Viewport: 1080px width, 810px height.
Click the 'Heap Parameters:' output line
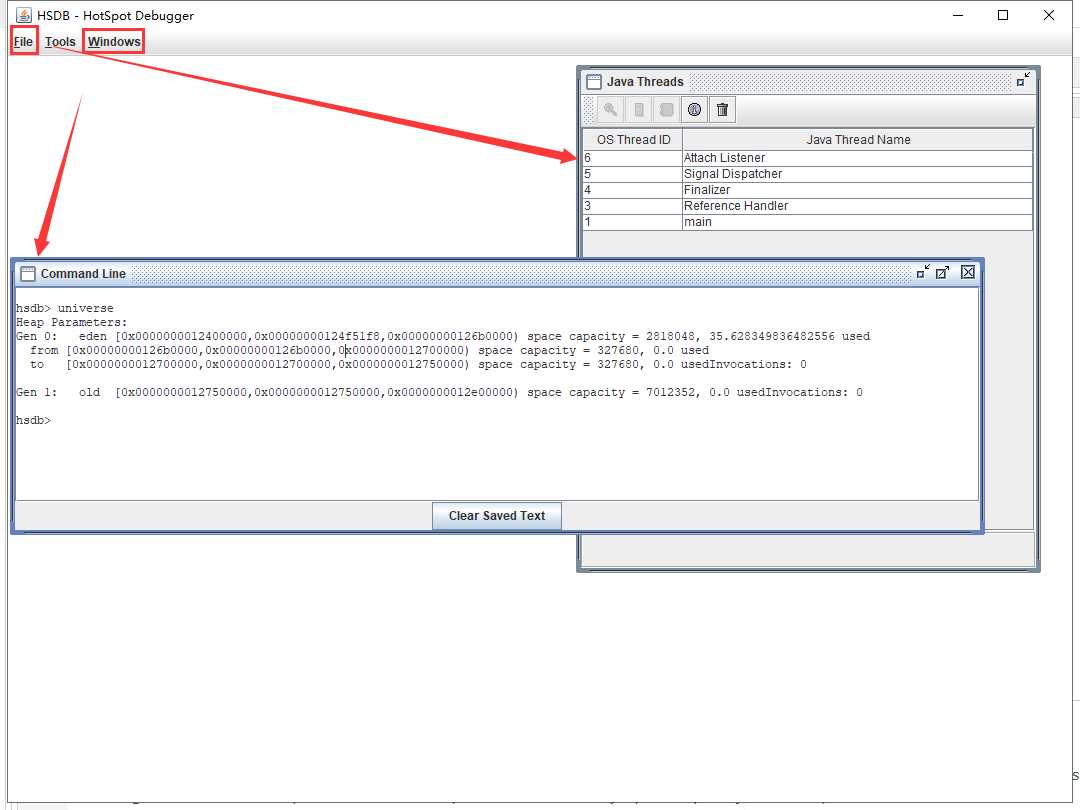[x=72, y=322]
